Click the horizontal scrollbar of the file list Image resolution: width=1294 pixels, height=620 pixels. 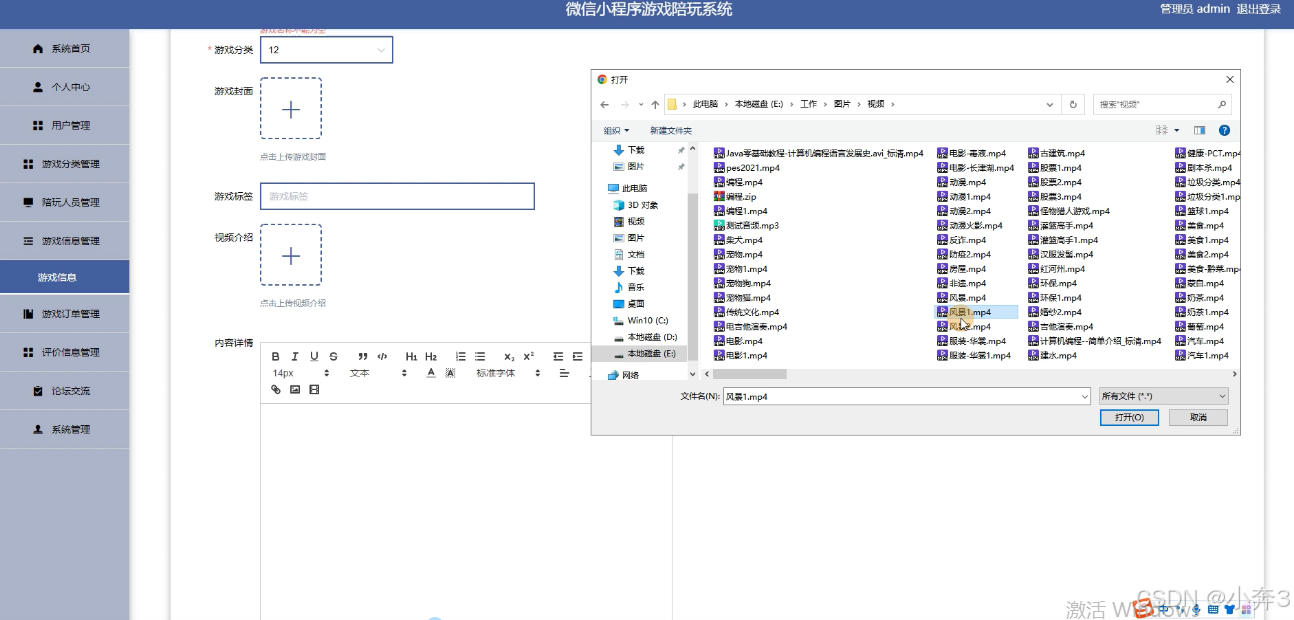tap(748, 374)
